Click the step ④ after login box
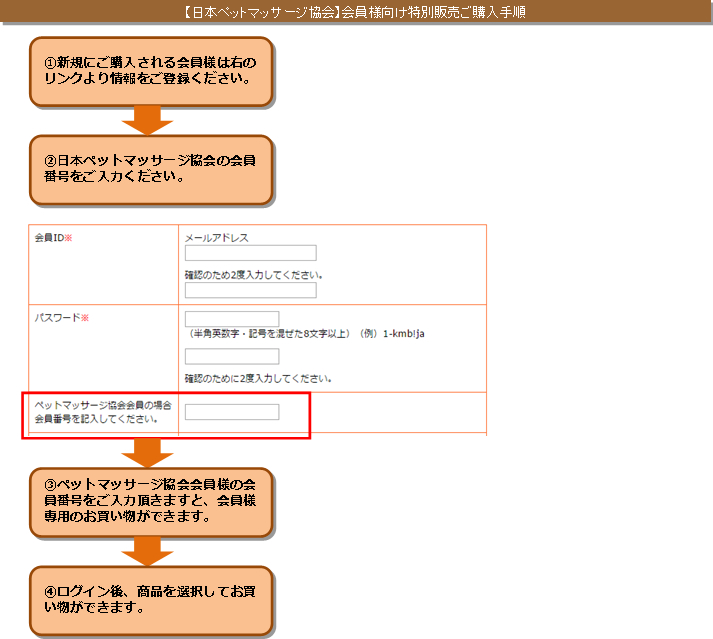This screenshot has width=713, height=639. tap(151, 600)
